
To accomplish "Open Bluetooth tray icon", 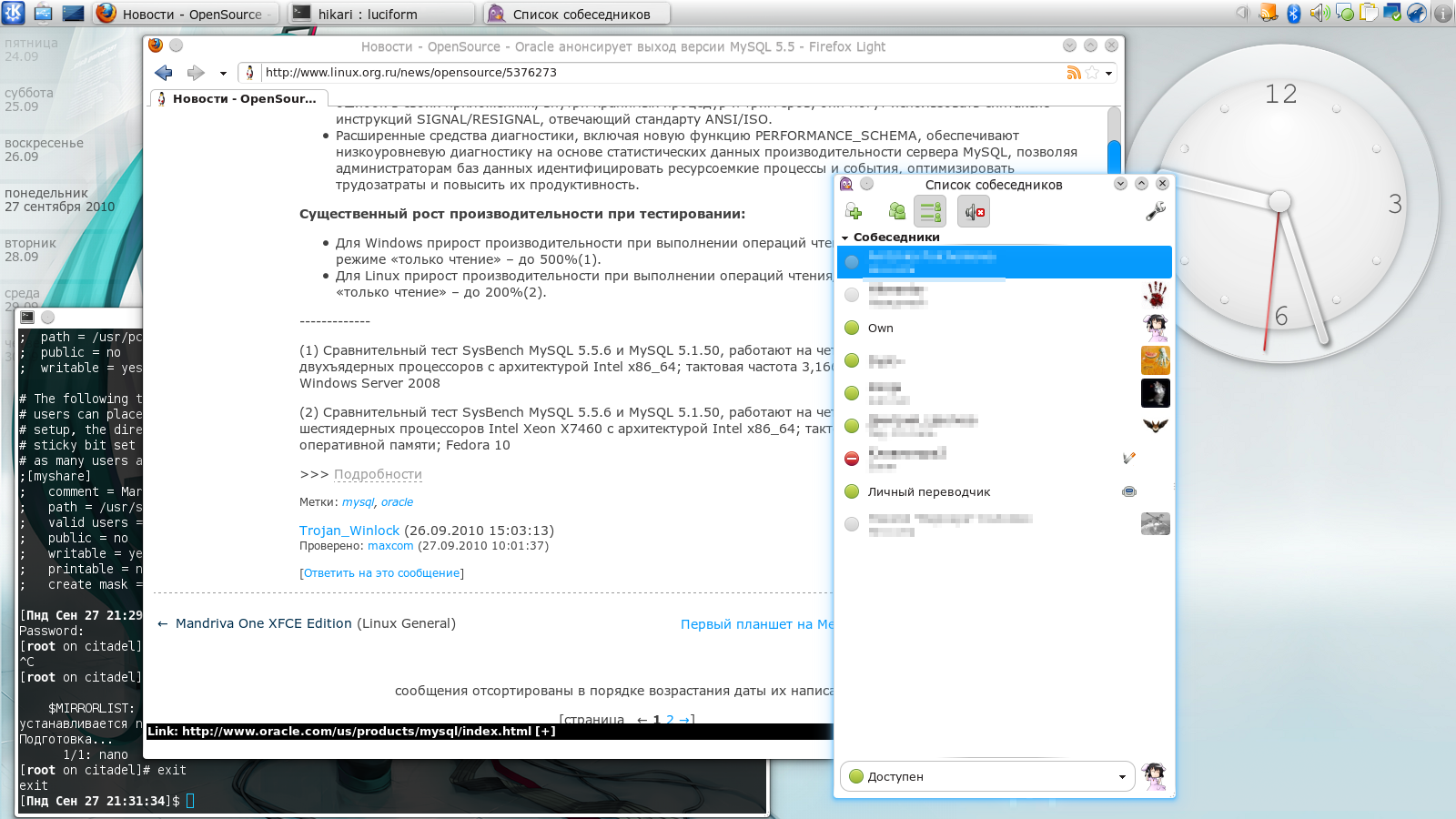I will (x=1293, y=13).
